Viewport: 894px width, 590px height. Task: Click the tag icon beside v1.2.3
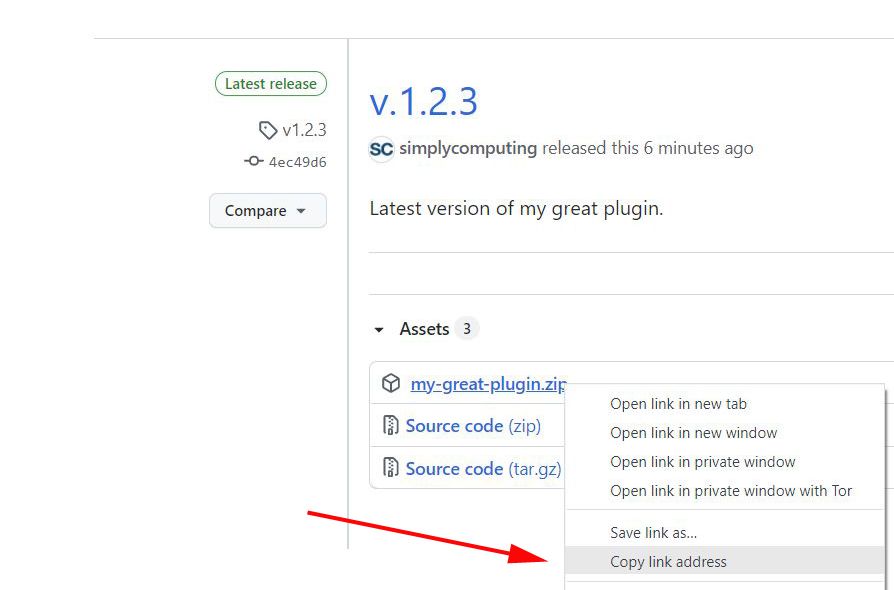point(267,131)
